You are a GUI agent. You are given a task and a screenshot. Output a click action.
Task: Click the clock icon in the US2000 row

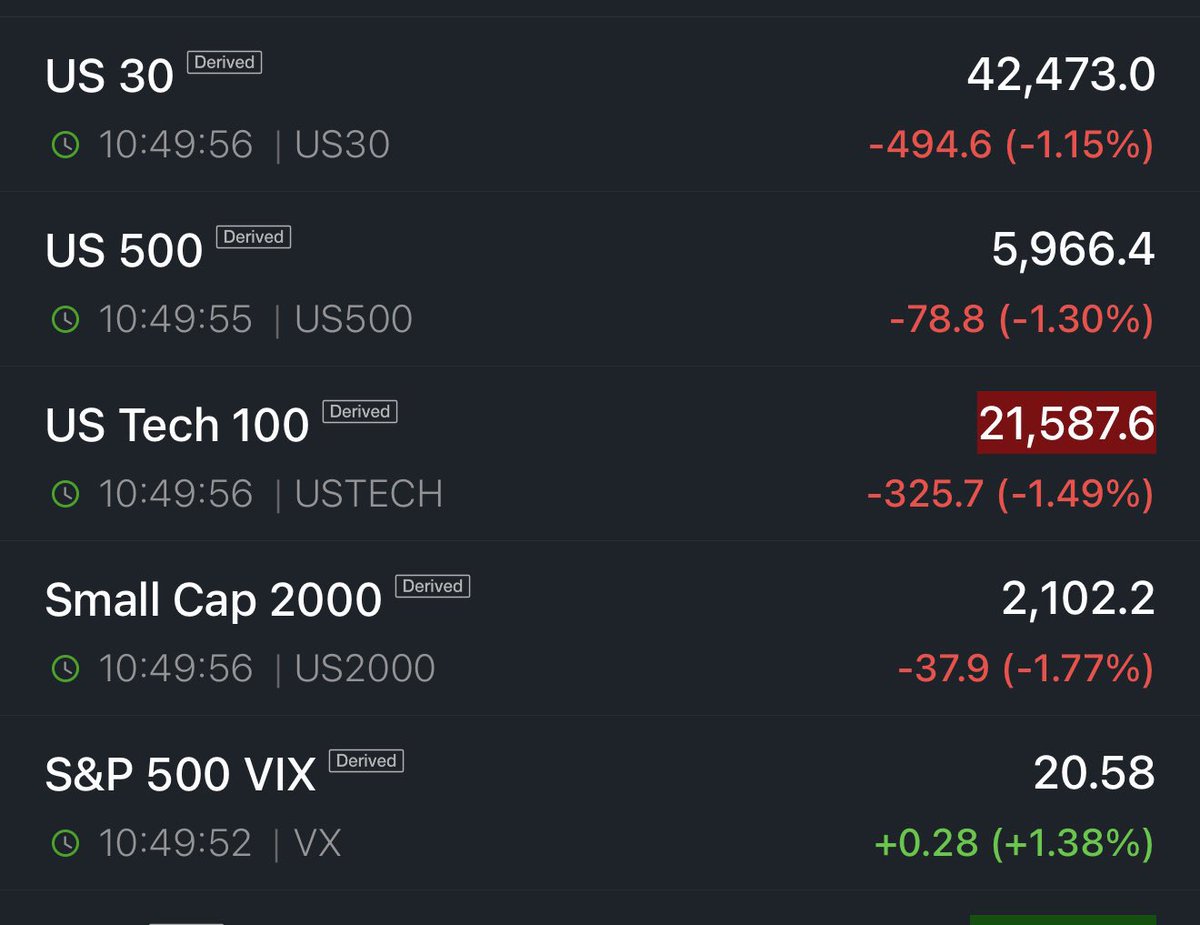click(x=65, y=669)
